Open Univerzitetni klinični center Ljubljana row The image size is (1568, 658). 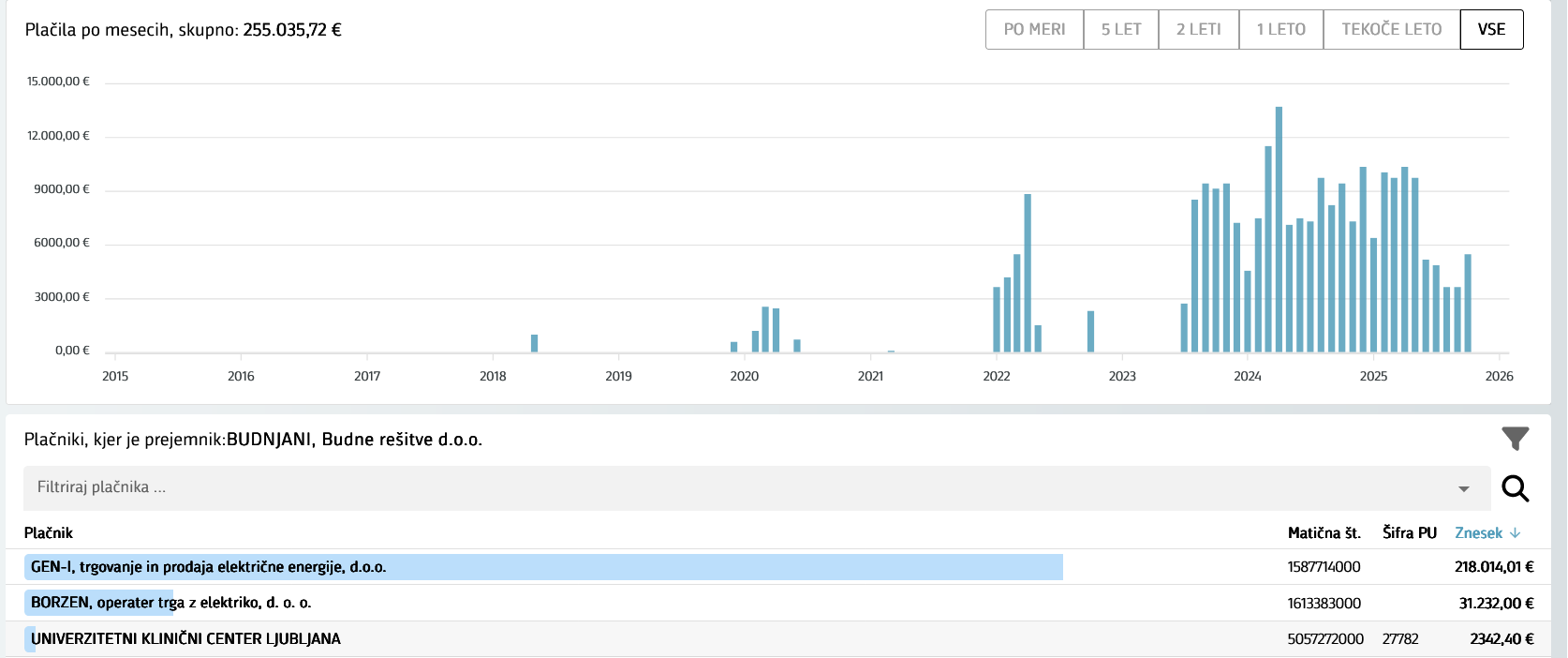[185, 639]
